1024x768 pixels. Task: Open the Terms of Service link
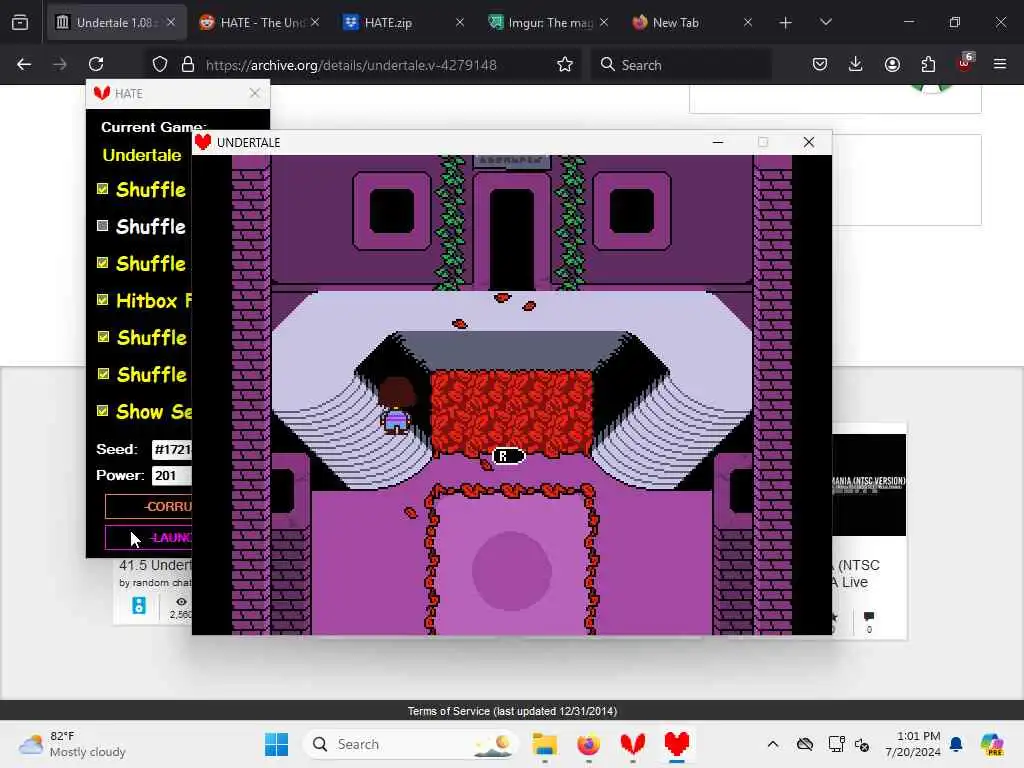(512, 711)
